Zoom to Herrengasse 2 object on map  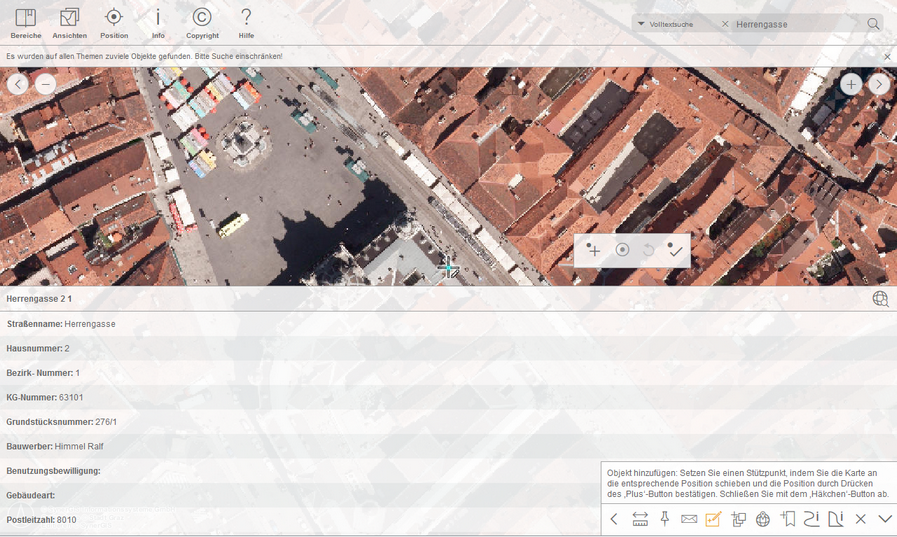880,299
